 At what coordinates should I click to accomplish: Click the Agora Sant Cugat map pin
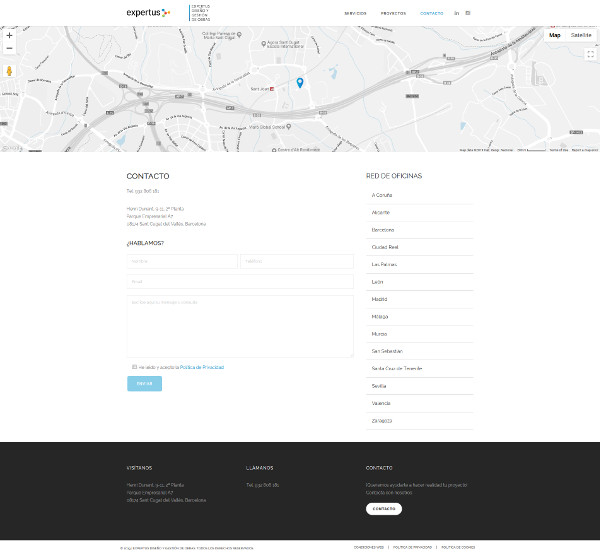point(263,44)
